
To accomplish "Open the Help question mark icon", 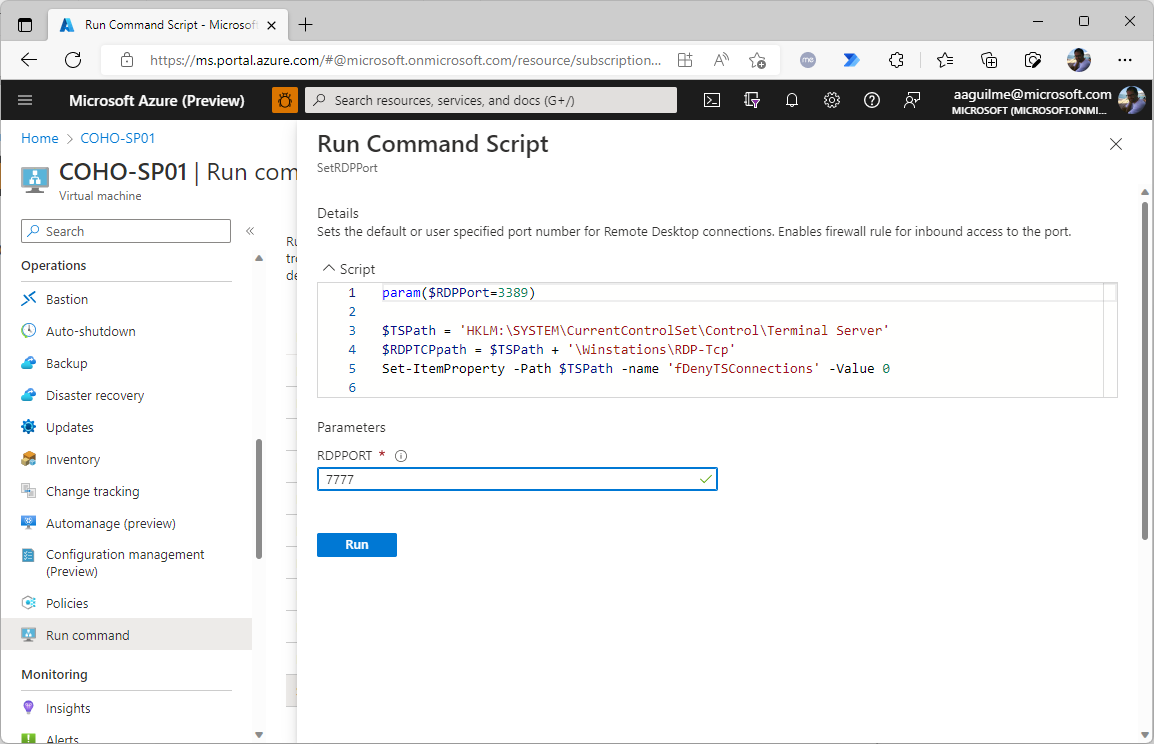I will pyautogui.click(x=872, y=100).
